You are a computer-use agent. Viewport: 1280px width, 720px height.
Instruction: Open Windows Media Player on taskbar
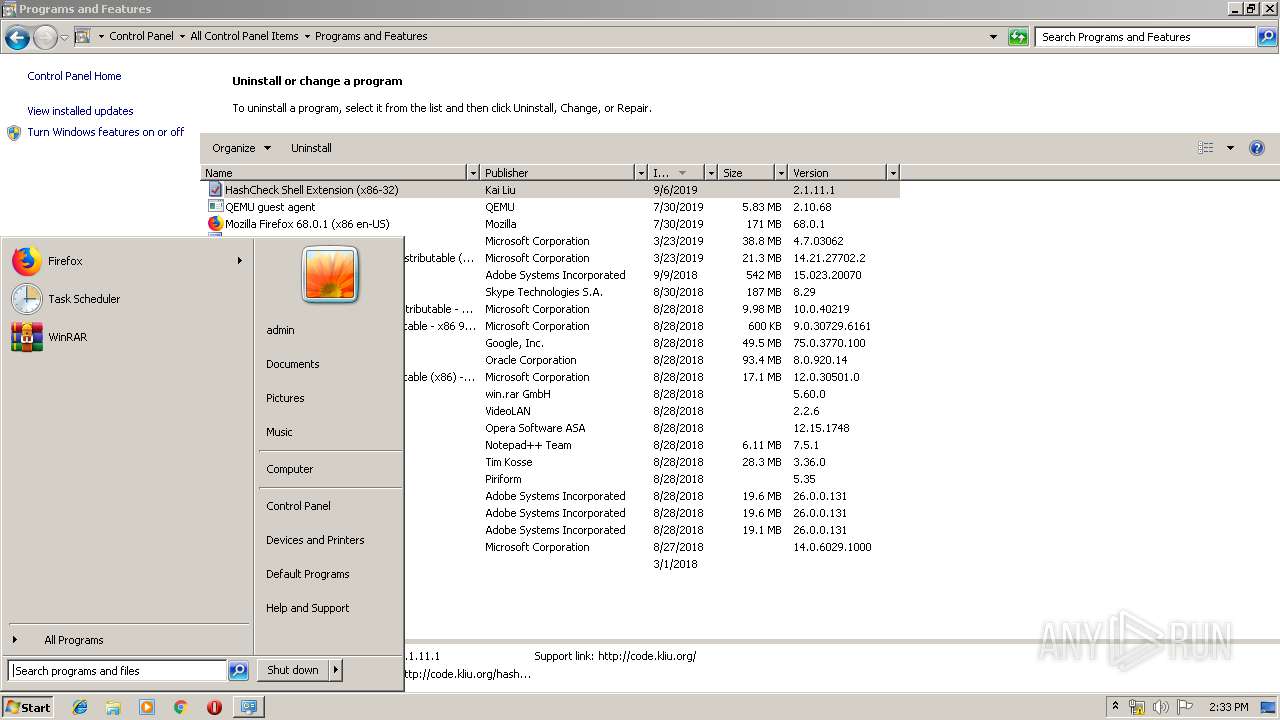(x=147, y=707)
